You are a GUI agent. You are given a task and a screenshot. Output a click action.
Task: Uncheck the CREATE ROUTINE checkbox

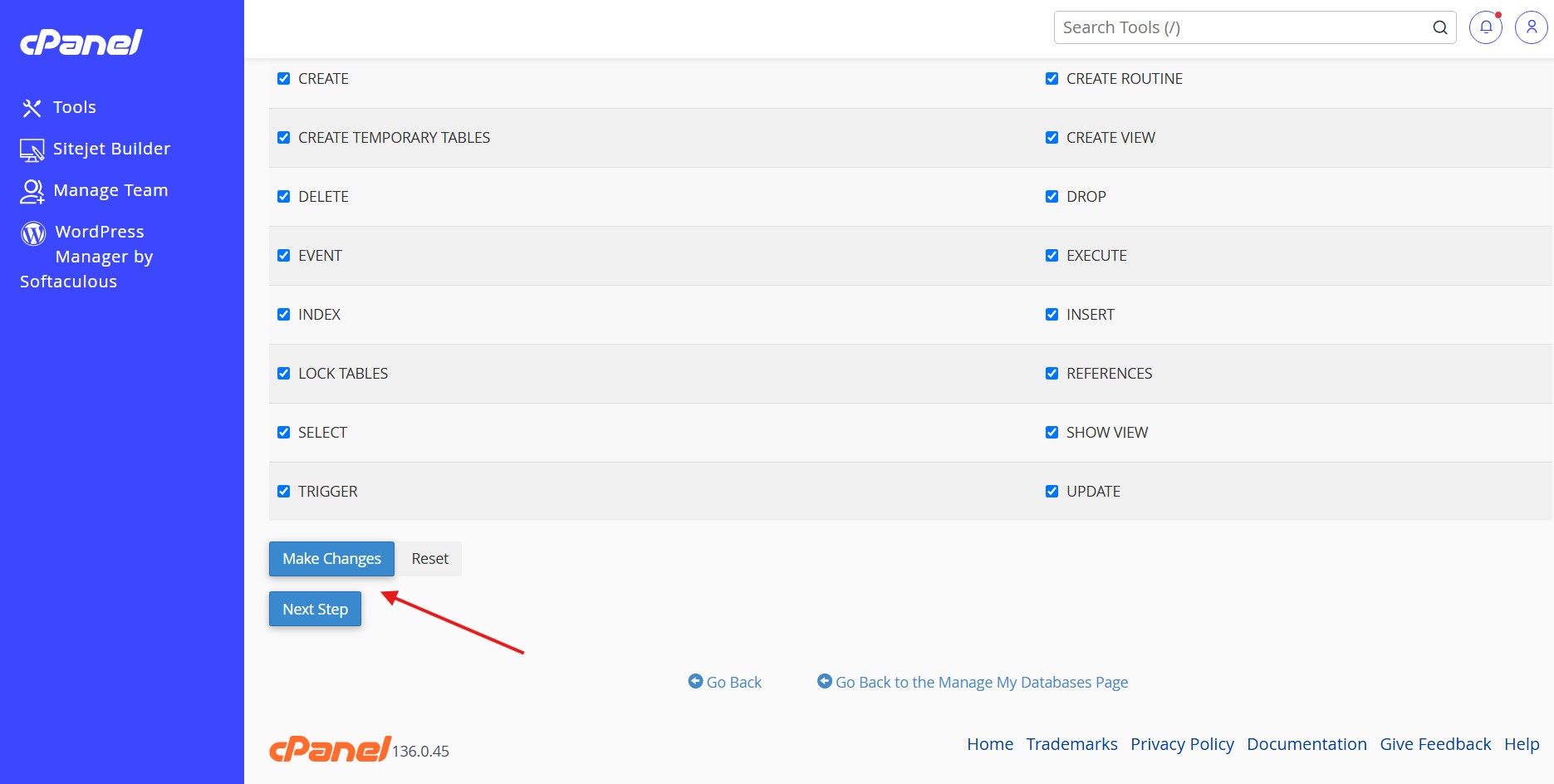pos(1052,79)
